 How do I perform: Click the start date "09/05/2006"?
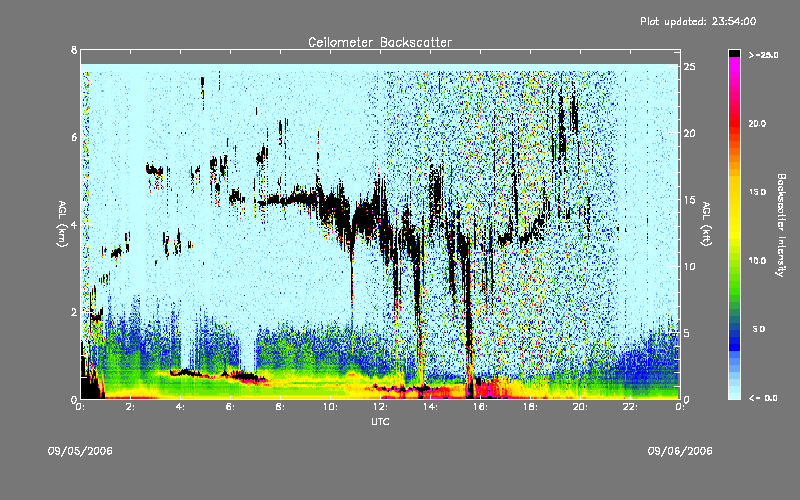click(80, 451)
